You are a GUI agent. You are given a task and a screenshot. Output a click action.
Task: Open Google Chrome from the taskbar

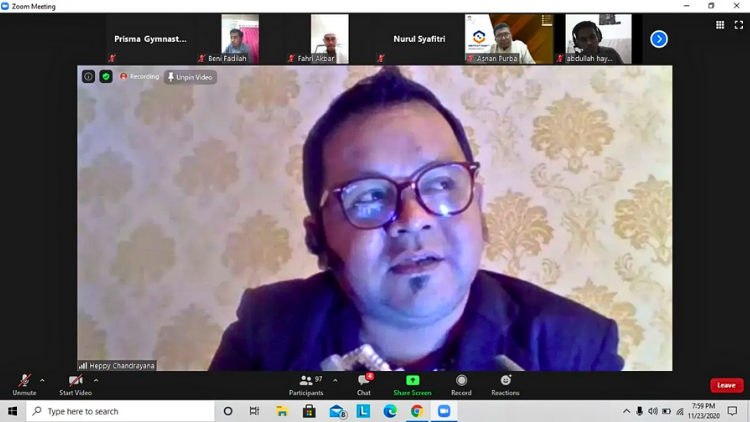click(x=417, y=411)
